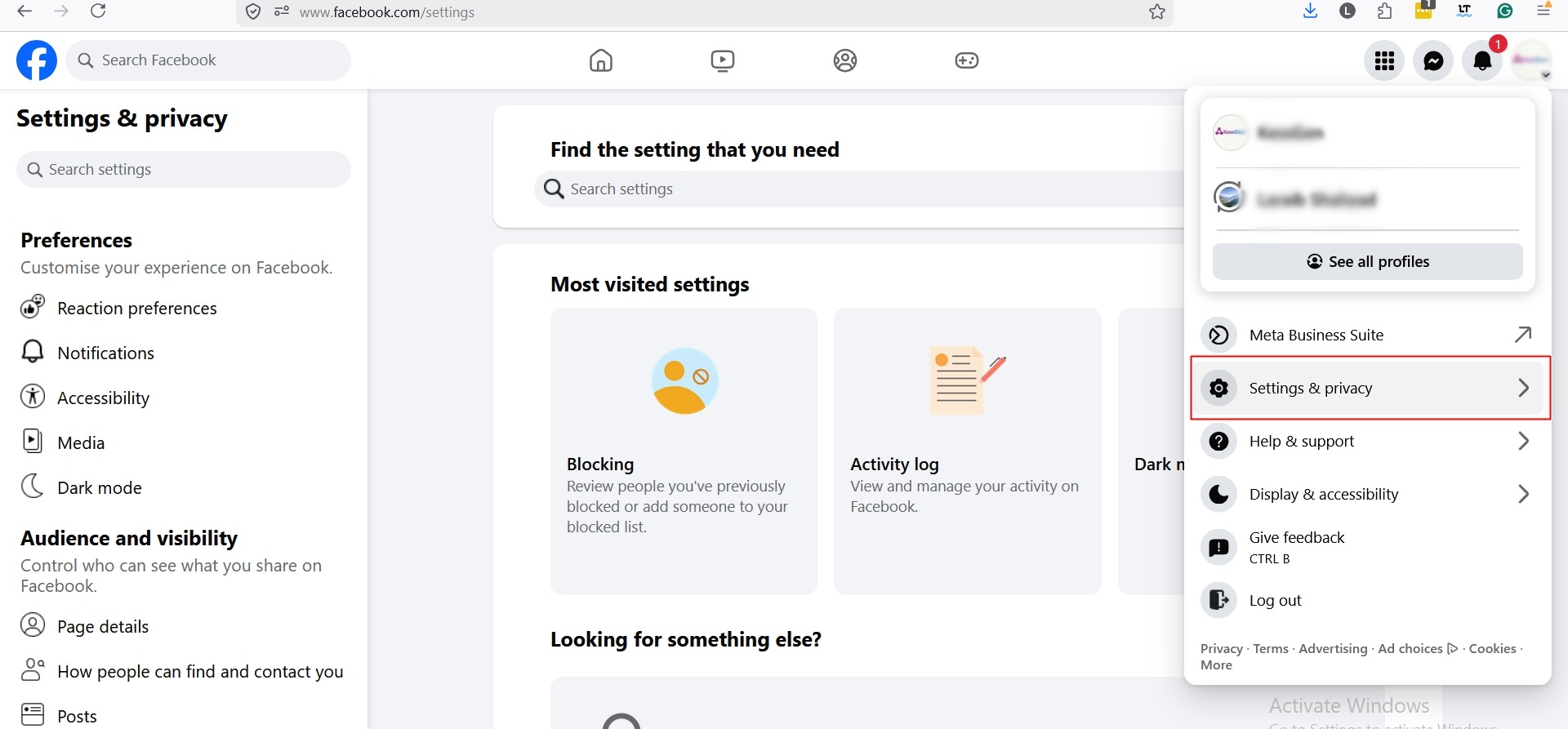This screenshot has height=729, width=1568.
Task: Reload the page with refresh icon
Action: [x=98, y=11]
